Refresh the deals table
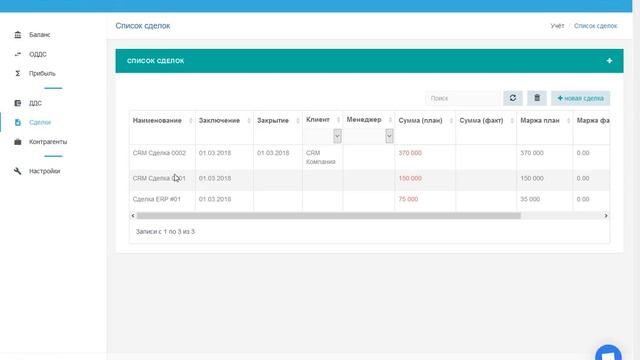 (513, 98)
